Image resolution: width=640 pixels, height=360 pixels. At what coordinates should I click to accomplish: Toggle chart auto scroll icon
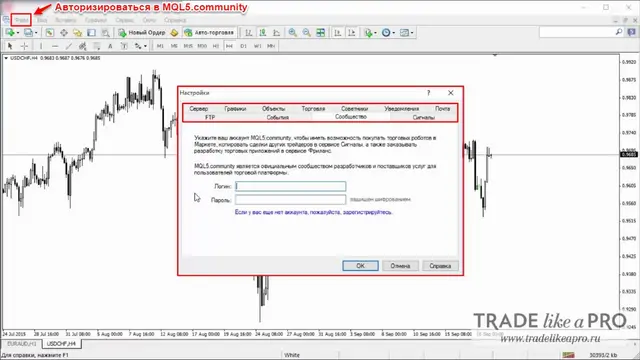(x=337, y=33)
